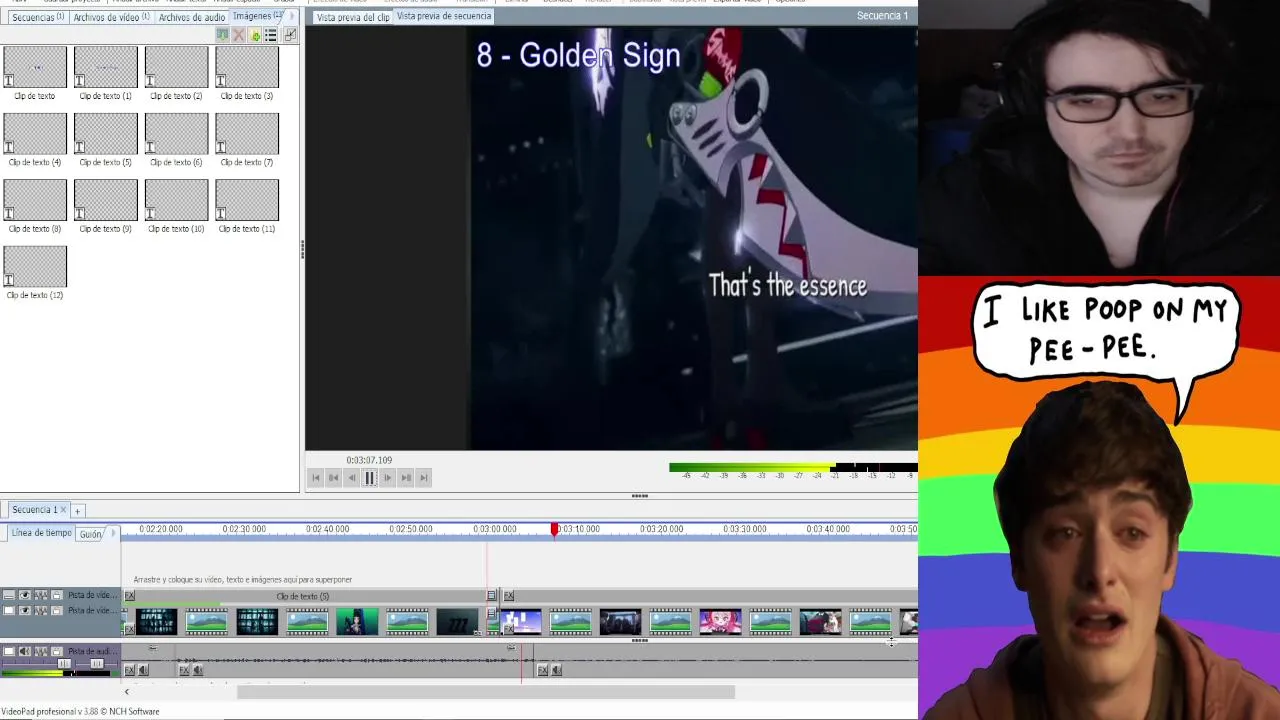
Task: Go to the next clip in the preview
Action: click(406, 478)
